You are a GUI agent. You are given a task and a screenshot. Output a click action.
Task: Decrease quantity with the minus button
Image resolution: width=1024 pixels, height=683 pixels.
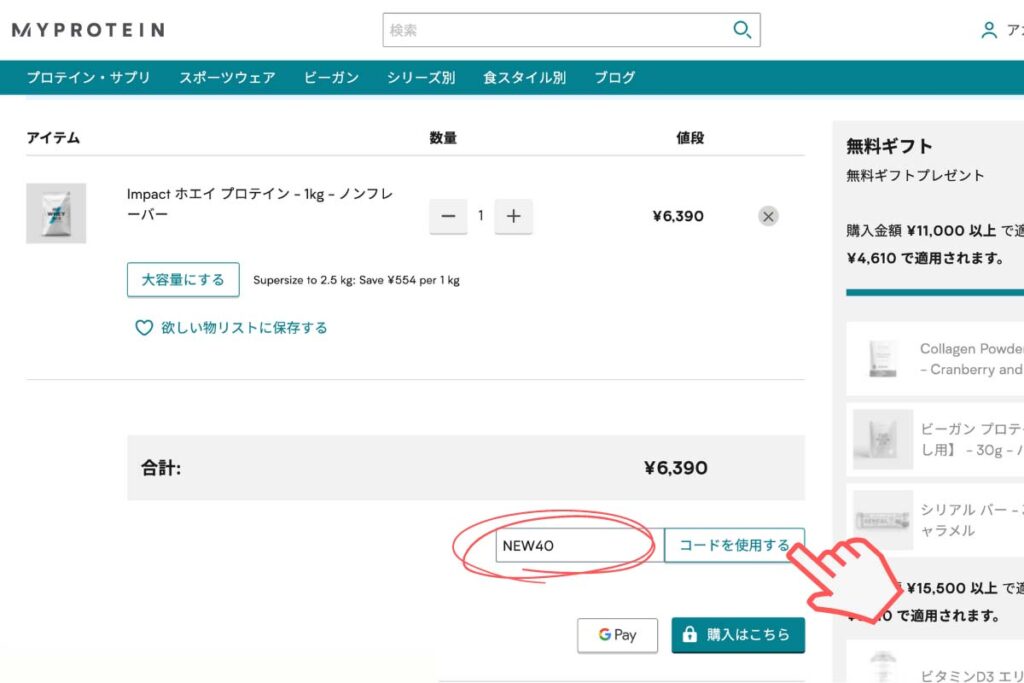(x=448, y=216)
